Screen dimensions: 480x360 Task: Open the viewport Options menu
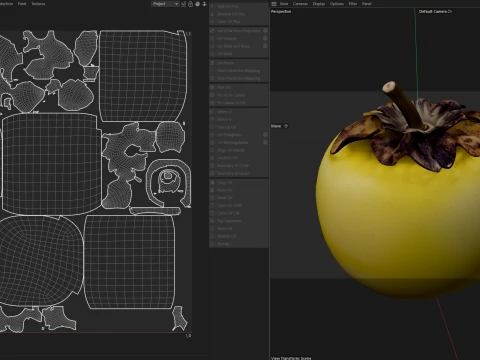(x=337, y=4)
